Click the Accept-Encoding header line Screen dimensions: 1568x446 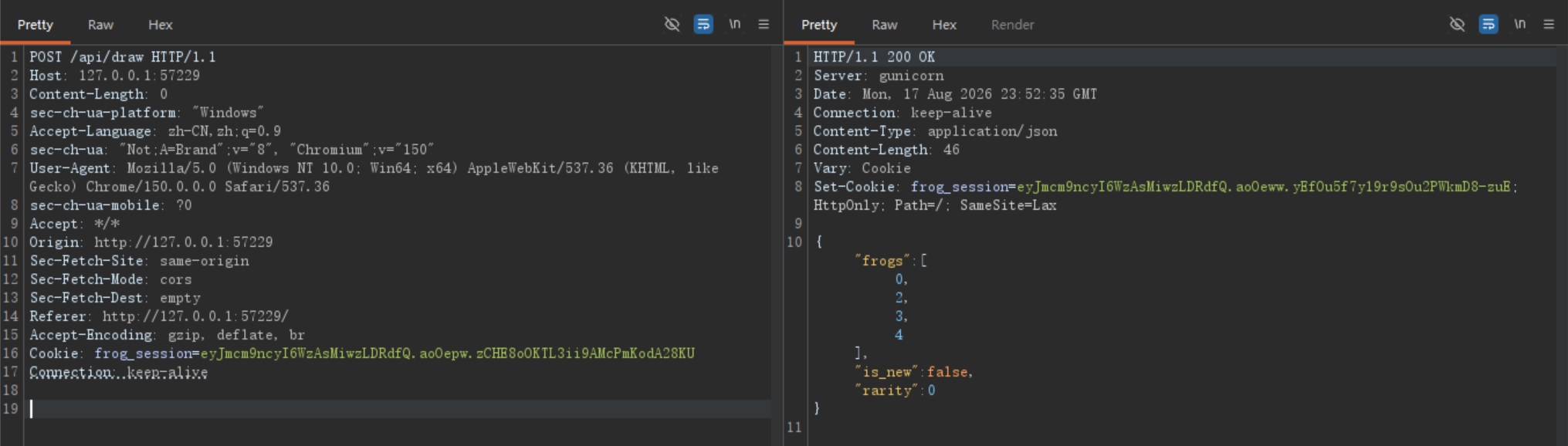pos(168,335)
